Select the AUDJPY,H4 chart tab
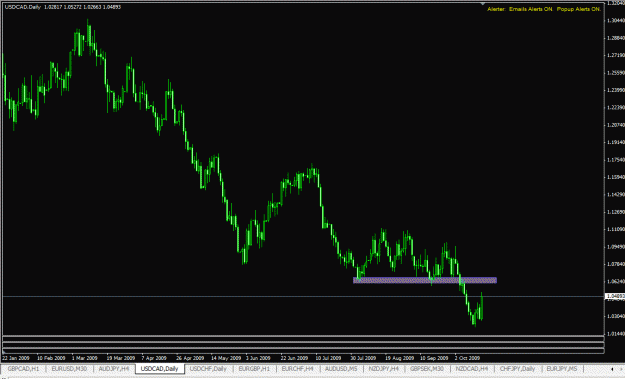The height and width of the screenshot is (379, 625). click(x=114, y=369)
